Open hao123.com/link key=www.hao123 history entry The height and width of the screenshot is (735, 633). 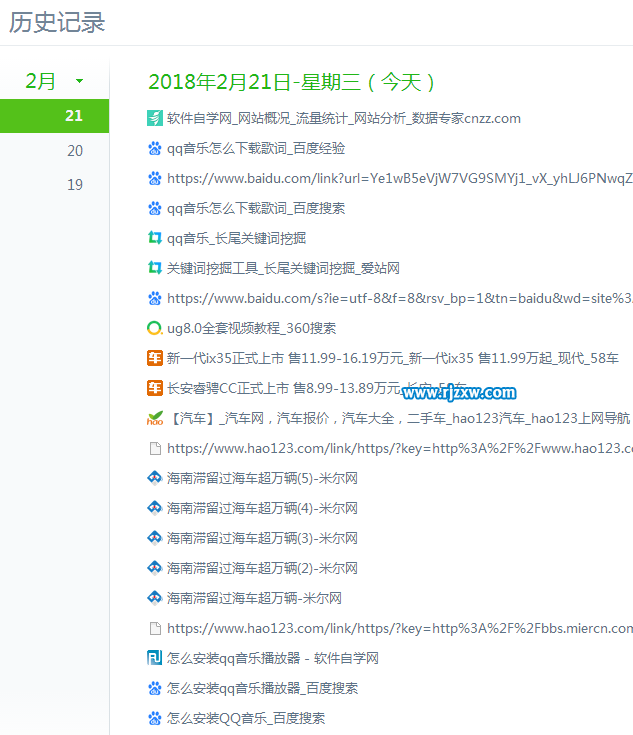400,448
